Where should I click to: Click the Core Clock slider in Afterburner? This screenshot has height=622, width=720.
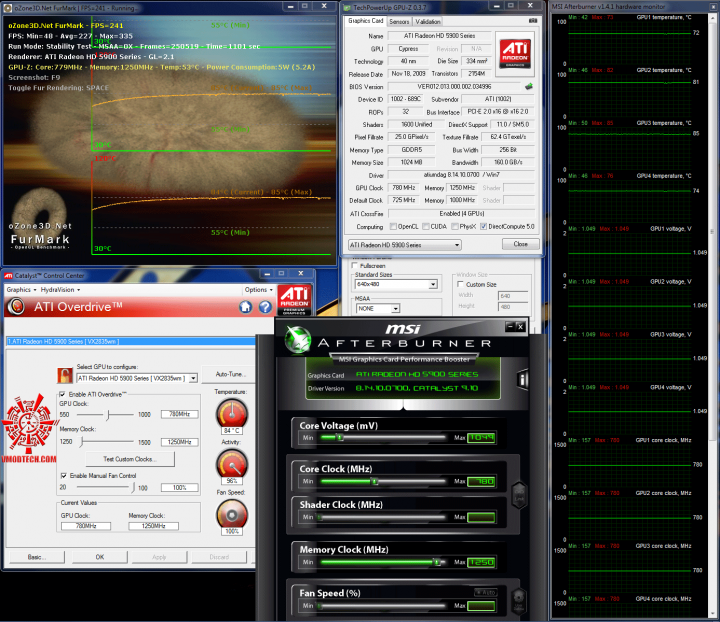382,482
